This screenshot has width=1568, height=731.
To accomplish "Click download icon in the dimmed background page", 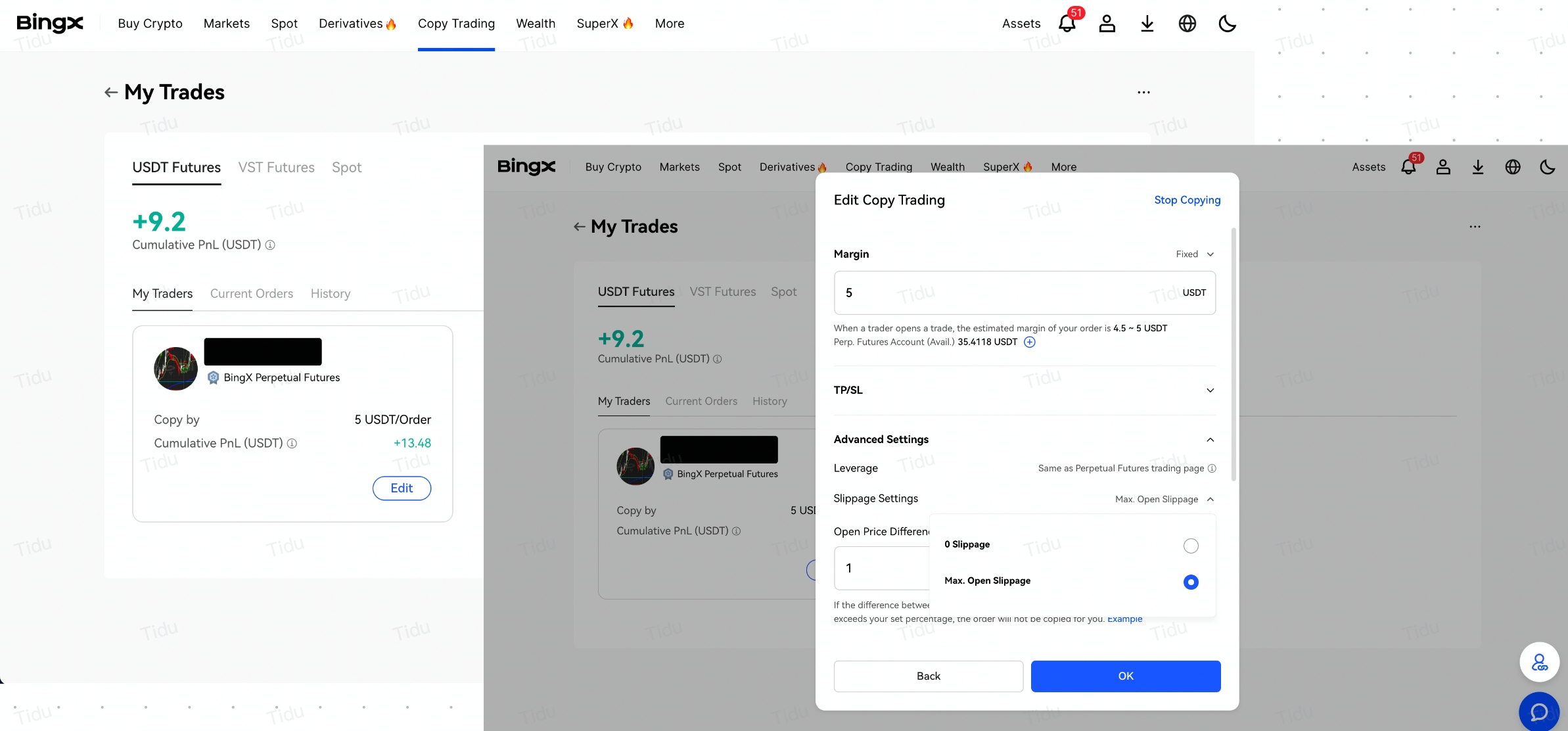I will [x=1478, y=167].
